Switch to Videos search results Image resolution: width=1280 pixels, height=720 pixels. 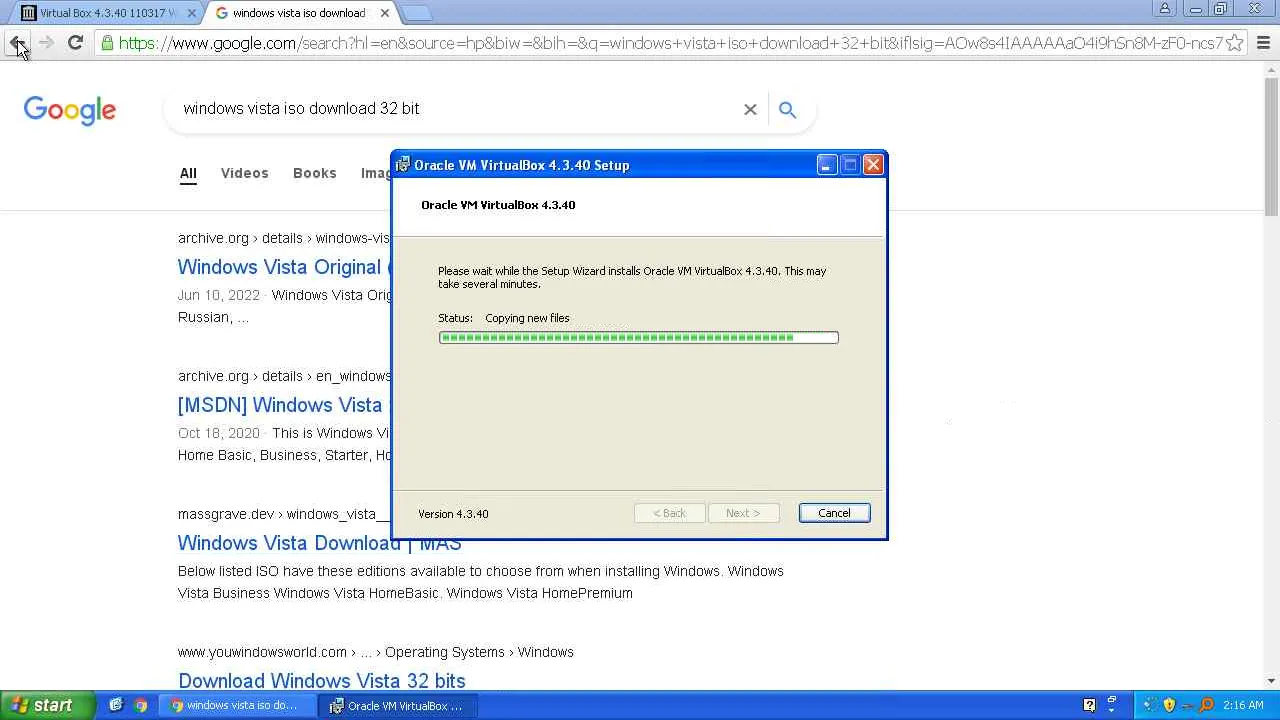pos(245,173)
